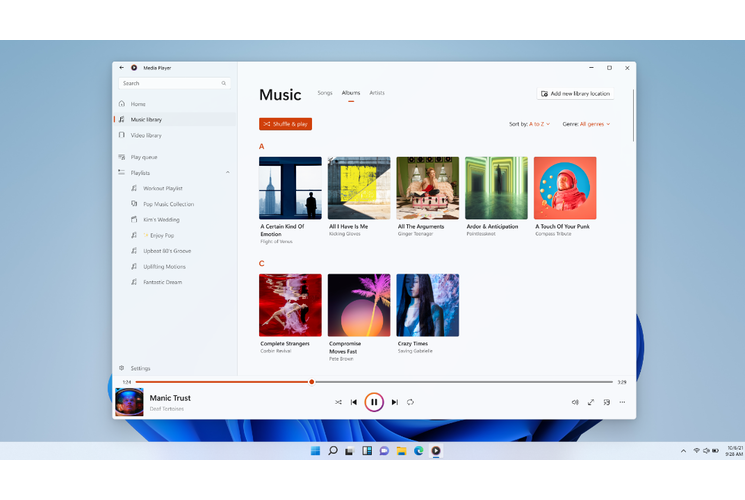Open album All I Have Is Me cover
The image size is (745, 500).
(x=359, y=188)
